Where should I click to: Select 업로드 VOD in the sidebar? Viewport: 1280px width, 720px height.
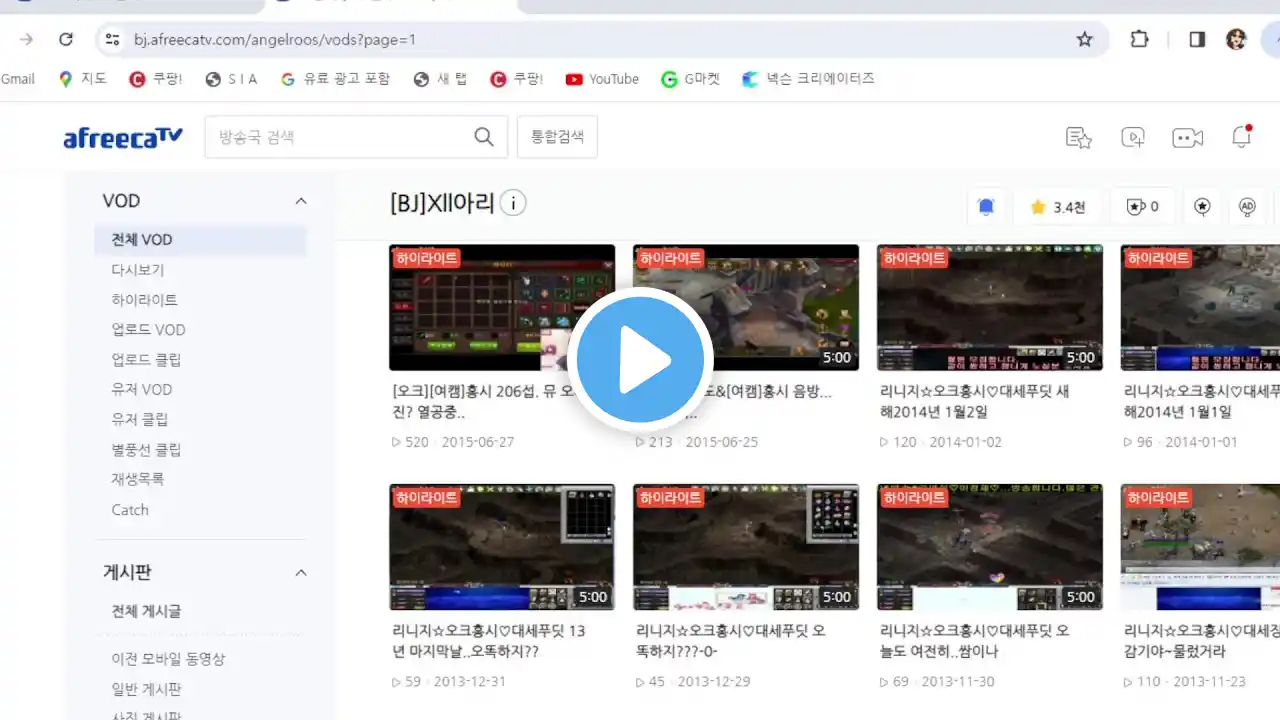[148, 330]
